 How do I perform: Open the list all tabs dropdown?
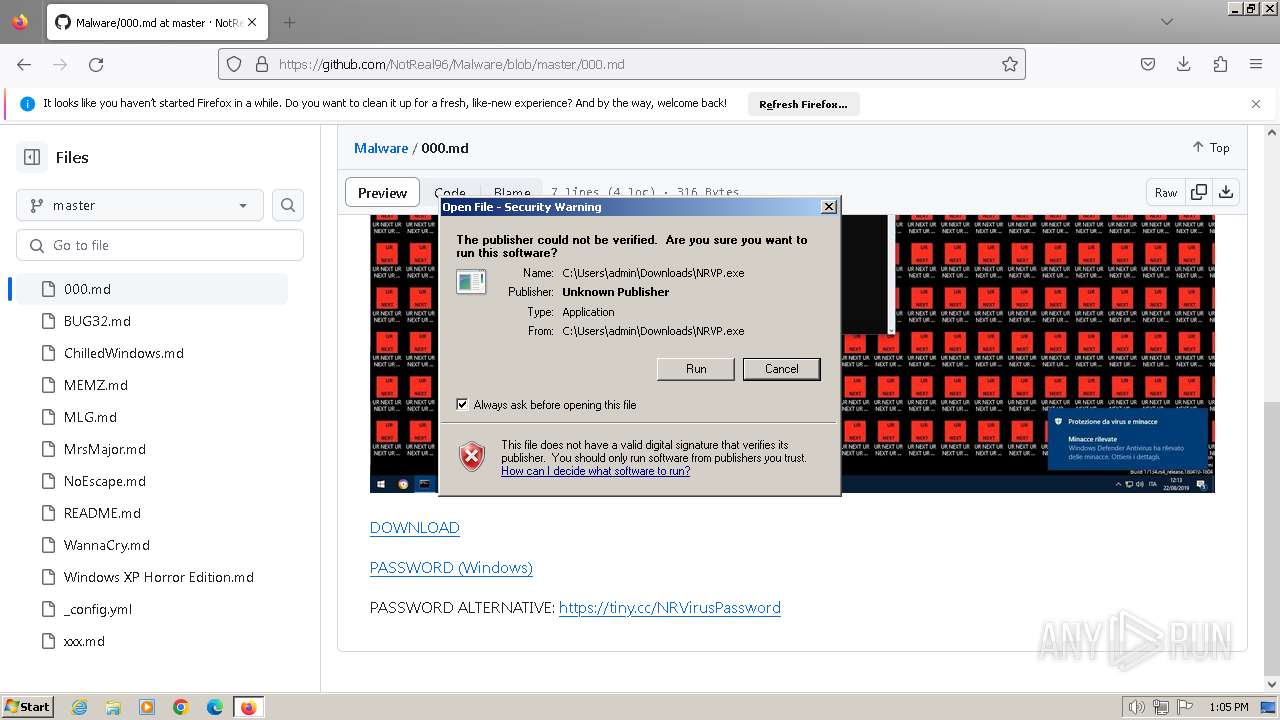click(1167, 22)
